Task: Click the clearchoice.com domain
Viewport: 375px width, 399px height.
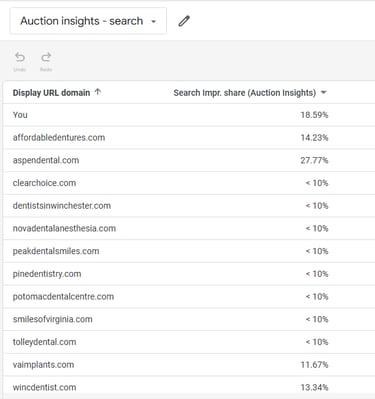Action: click(44, 183)
